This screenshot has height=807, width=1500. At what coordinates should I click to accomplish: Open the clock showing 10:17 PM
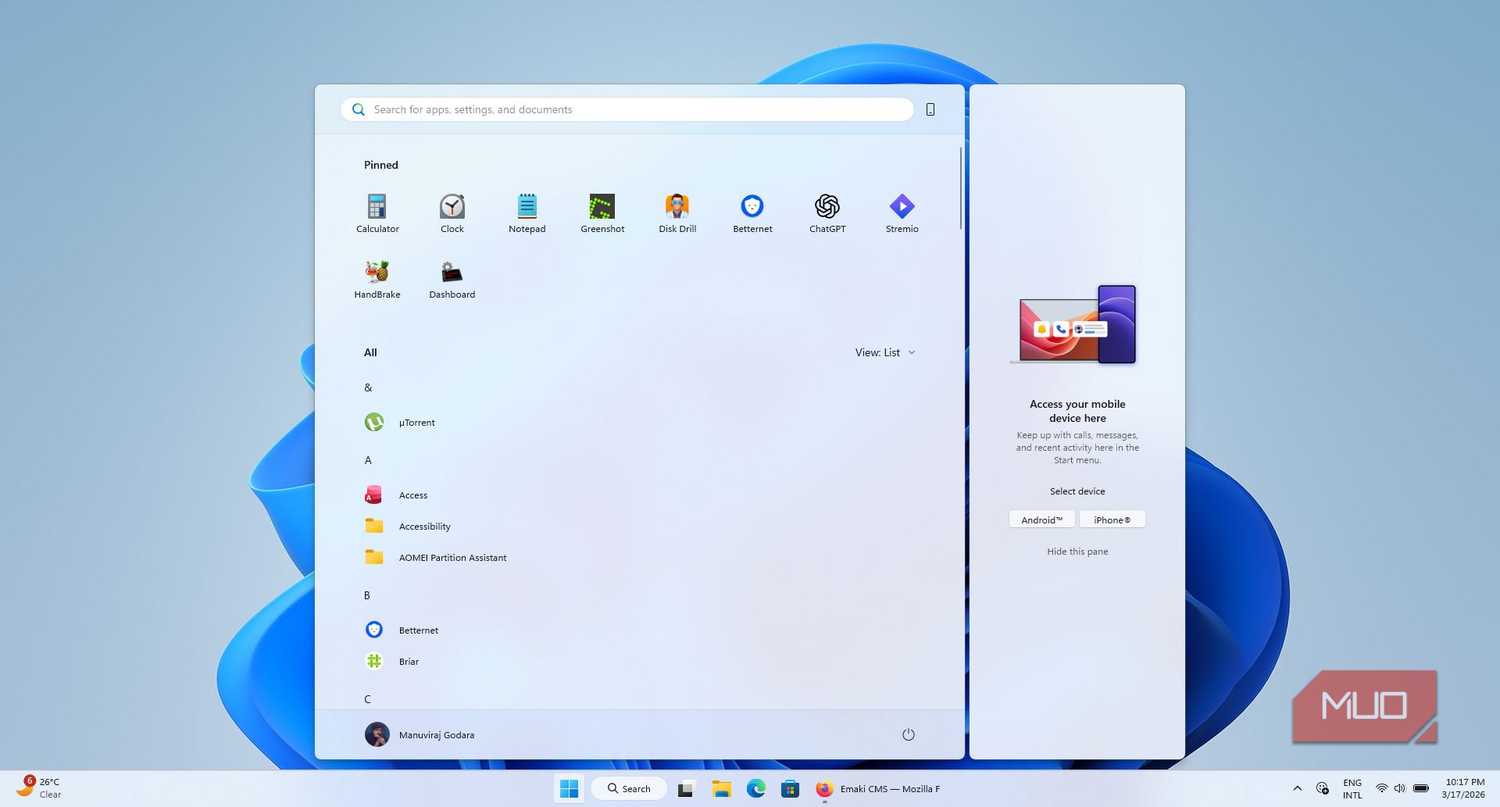pos(1465,788)
